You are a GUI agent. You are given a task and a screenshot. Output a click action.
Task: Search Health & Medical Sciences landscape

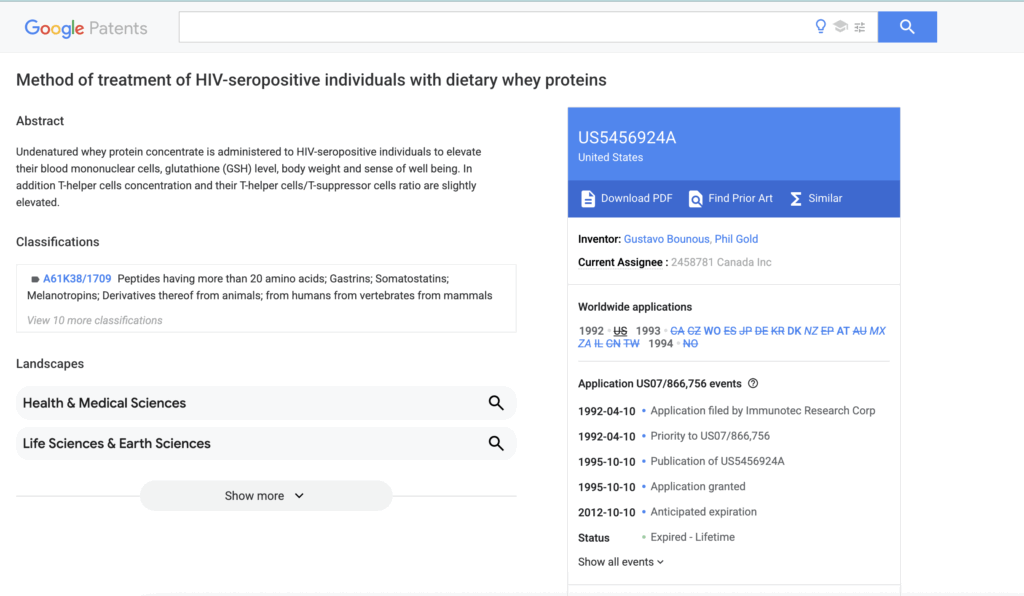pyautogui.click(x=495, y=403)
